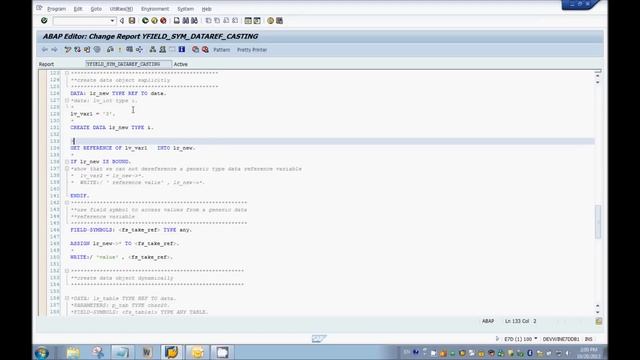
Task: Click the Pretty Printer button
Action: [x=252, y=50]
